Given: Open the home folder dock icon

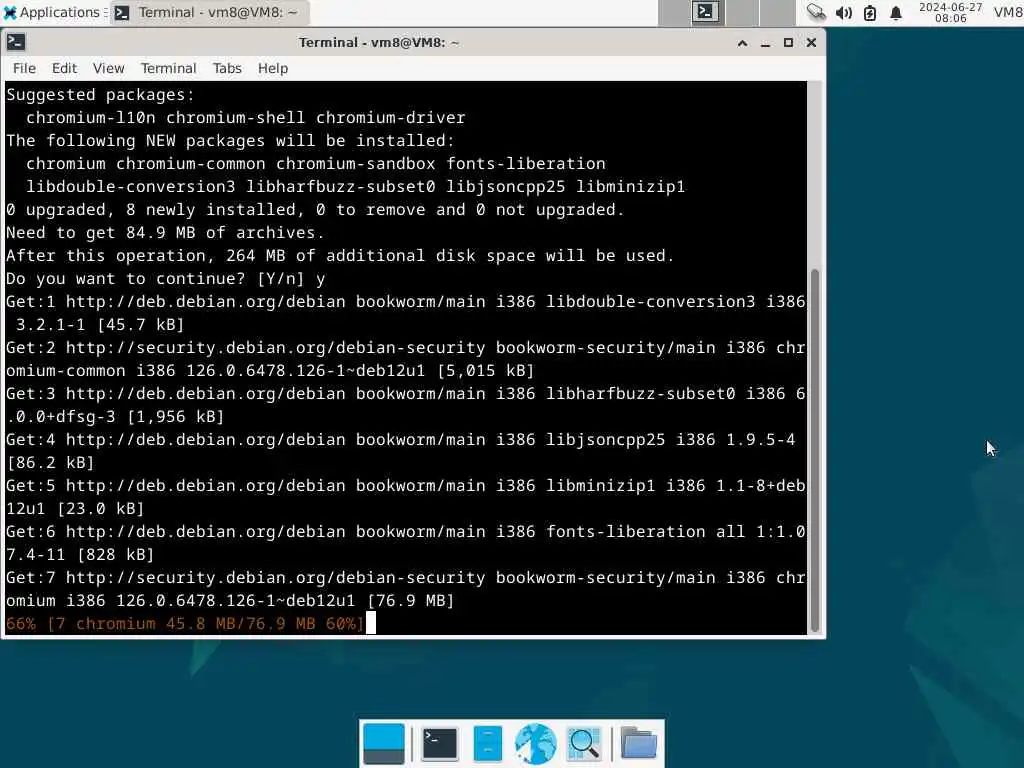Looking at the screenshot, I should 639,744.
